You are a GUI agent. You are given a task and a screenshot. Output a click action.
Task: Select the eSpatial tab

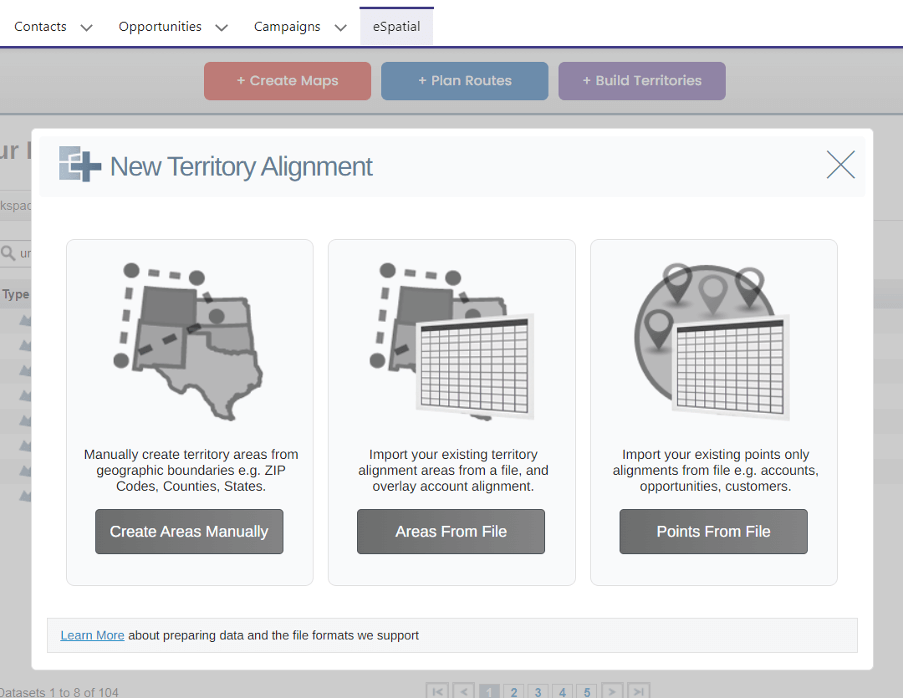(397, 26)
